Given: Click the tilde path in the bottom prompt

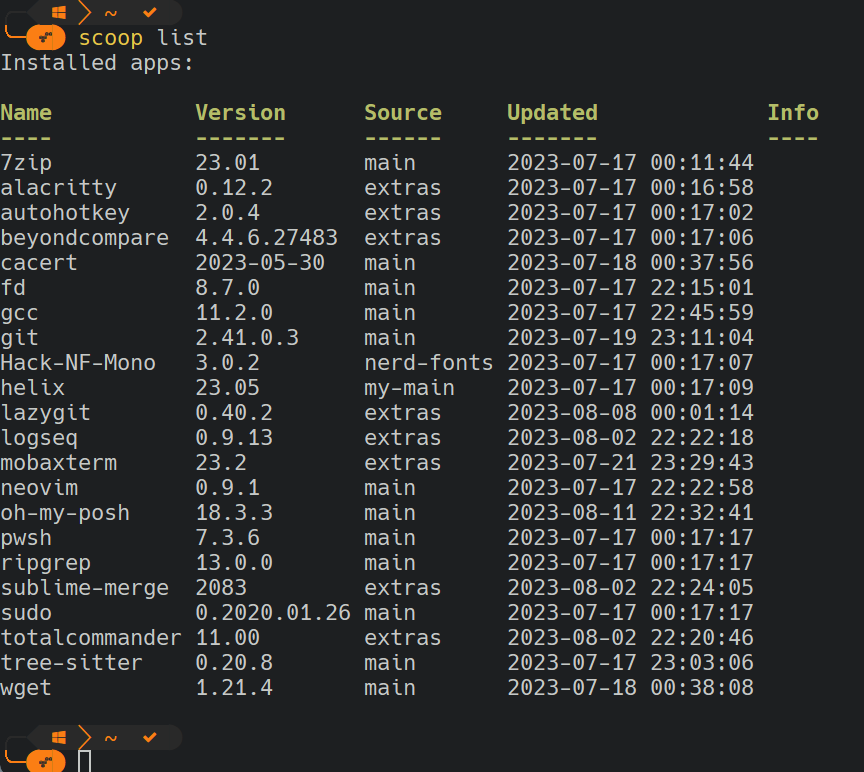Looking at the screenshot, I should coord(111,738).
